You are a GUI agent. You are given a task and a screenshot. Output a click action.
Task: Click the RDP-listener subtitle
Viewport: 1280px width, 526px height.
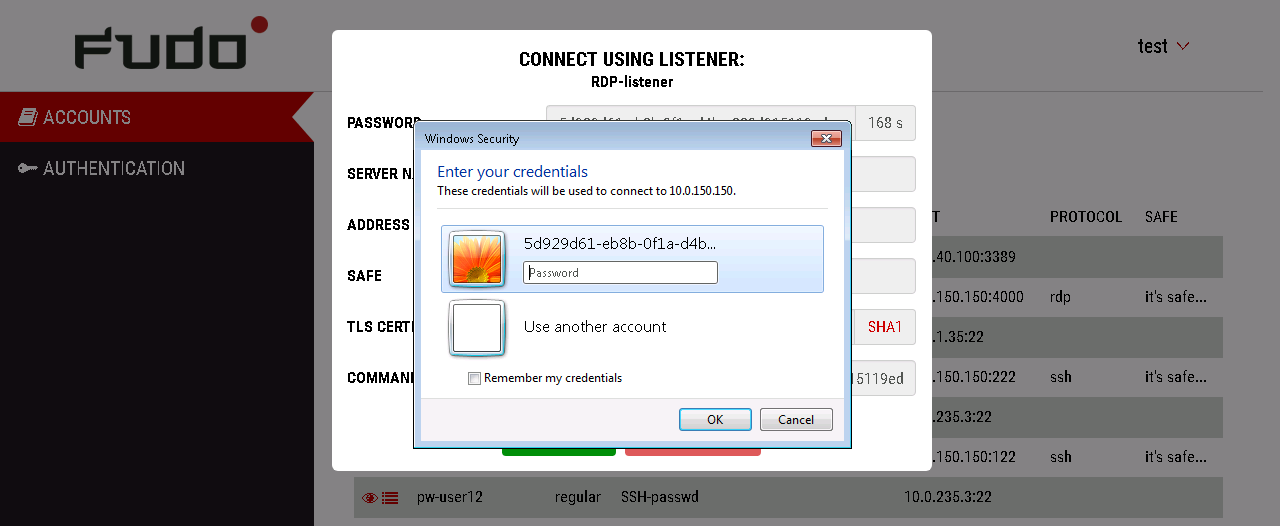(632, 82)
